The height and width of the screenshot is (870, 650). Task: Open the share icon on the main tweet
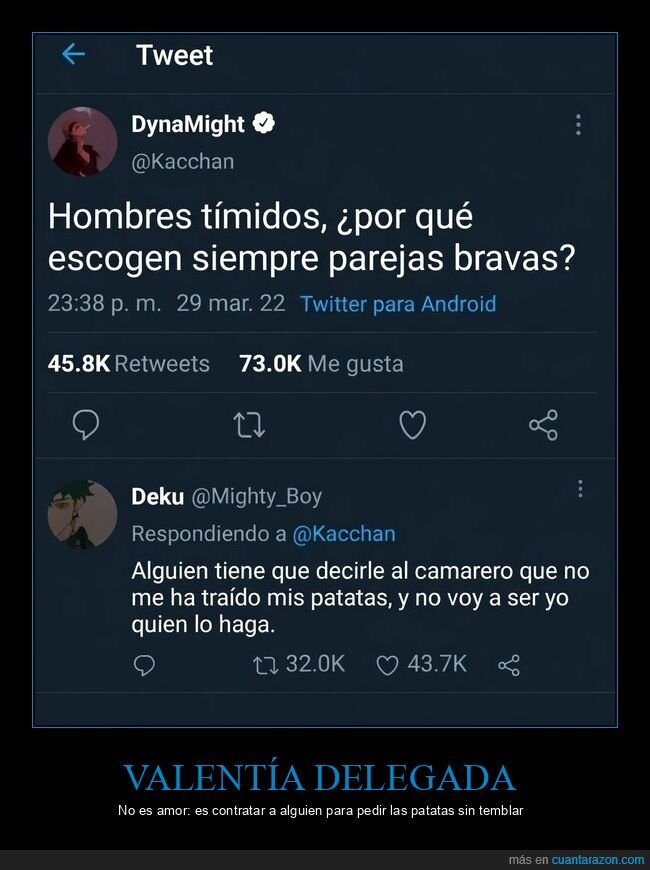click(542, 425)
